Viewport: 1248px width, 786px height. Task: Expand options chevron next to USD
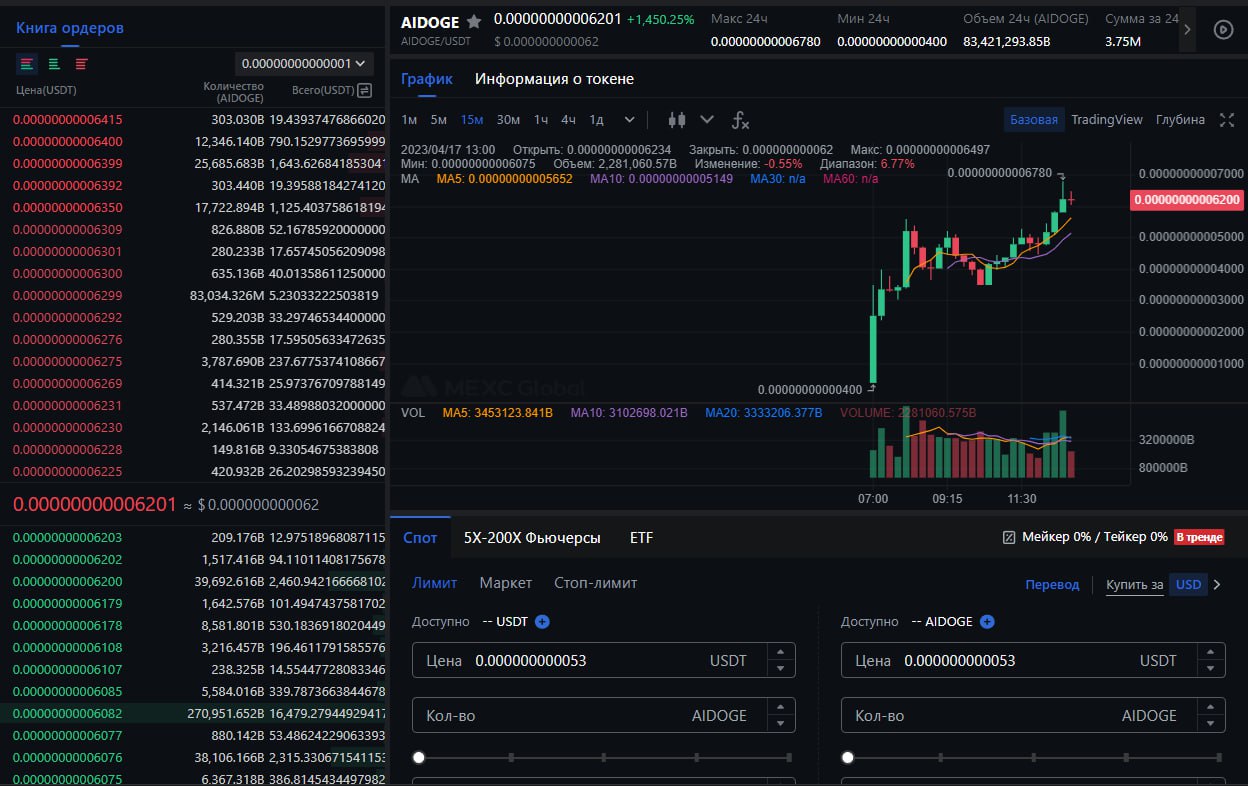1217,585
